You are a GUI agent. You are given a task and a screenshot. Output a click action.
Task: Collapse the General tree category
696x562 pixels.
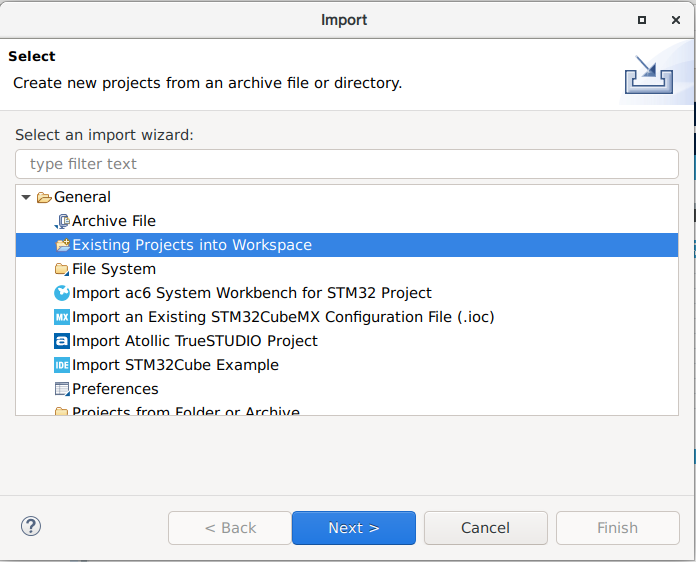(x=26, y=197)
